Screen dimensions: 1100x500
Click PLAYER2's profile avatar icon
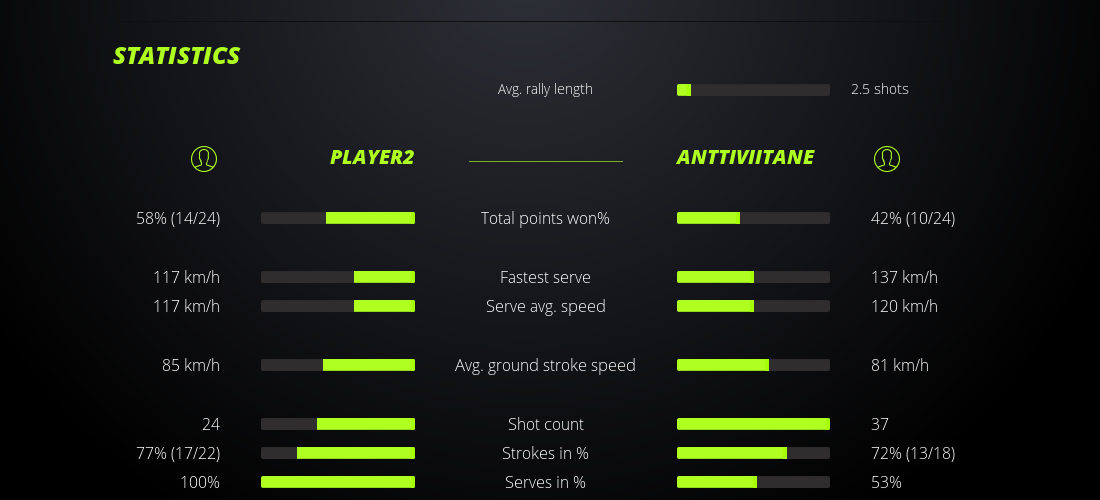203,158
